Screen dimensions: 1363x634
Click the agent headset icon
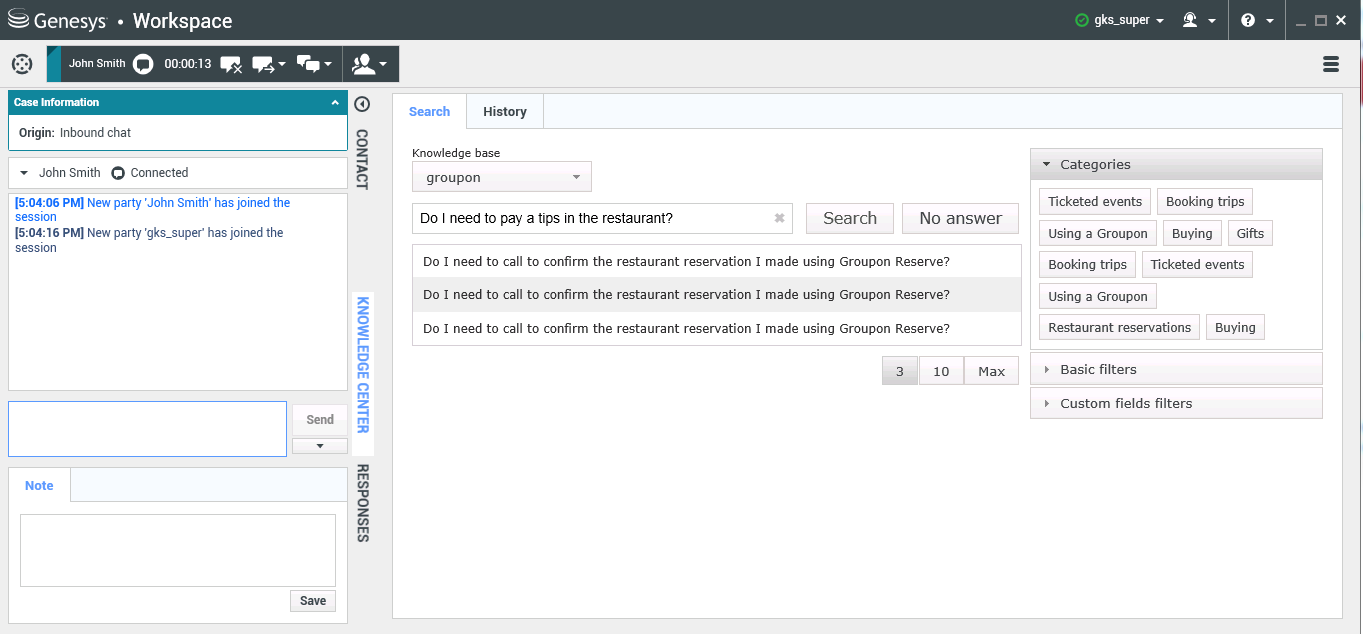click(x=1191, y=20)
